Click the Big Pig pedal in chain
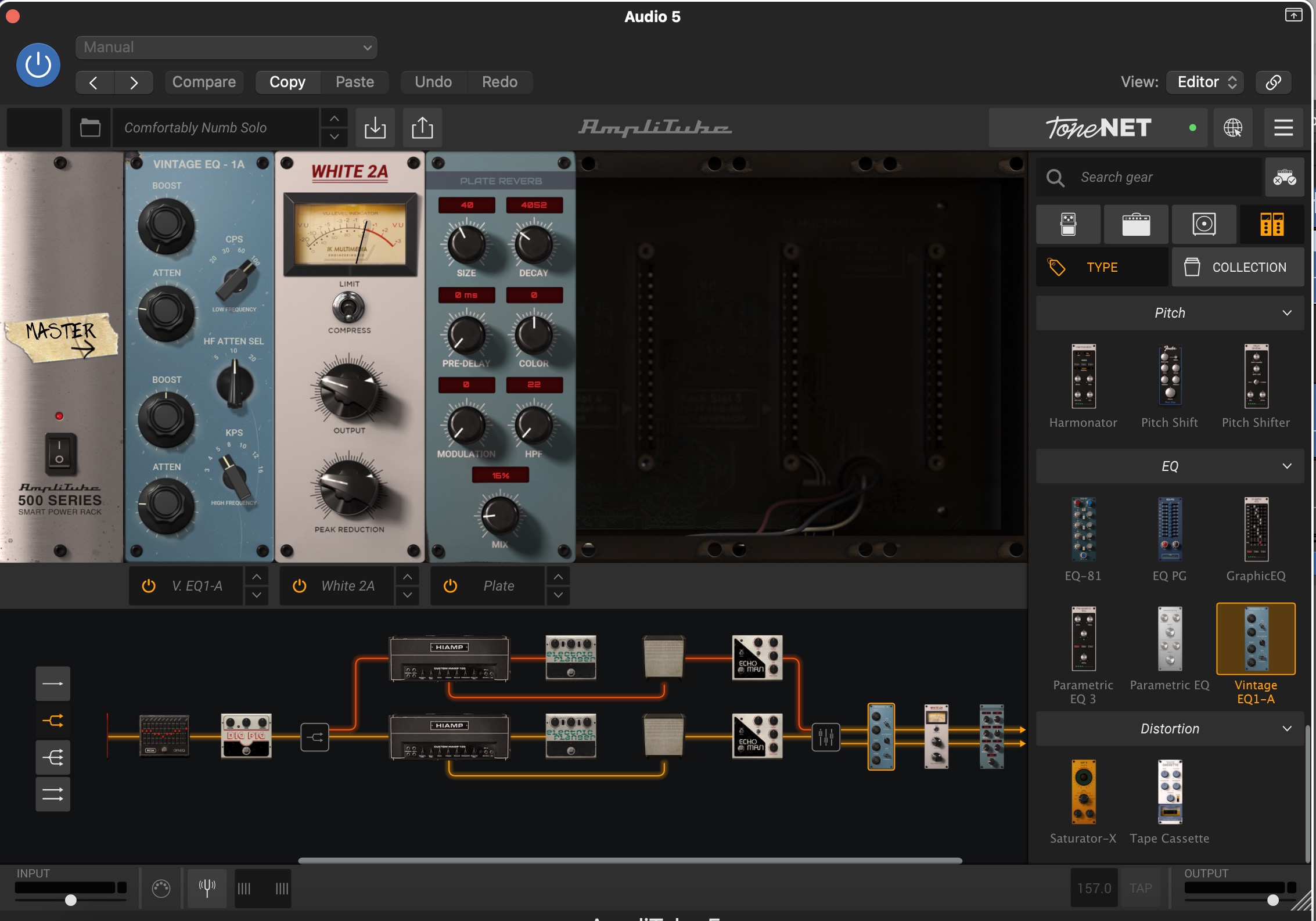Viewport: 1316px width, 921px height. coord(246,736)
